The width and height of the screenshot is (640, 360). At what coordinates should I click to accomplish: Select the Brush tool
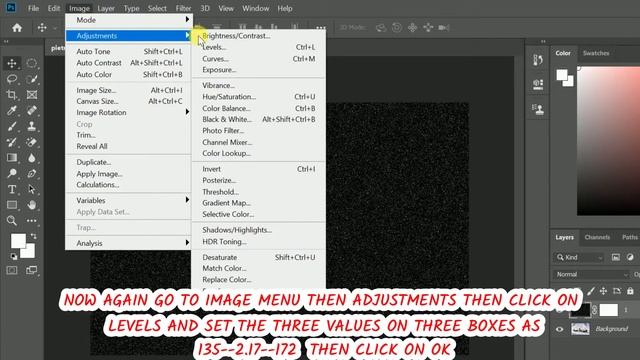tap(12, 126)
